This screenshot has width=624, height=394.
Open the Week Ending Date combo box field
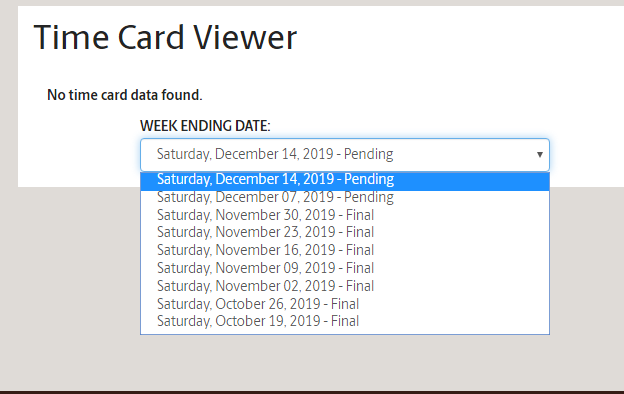click(345, 154)
